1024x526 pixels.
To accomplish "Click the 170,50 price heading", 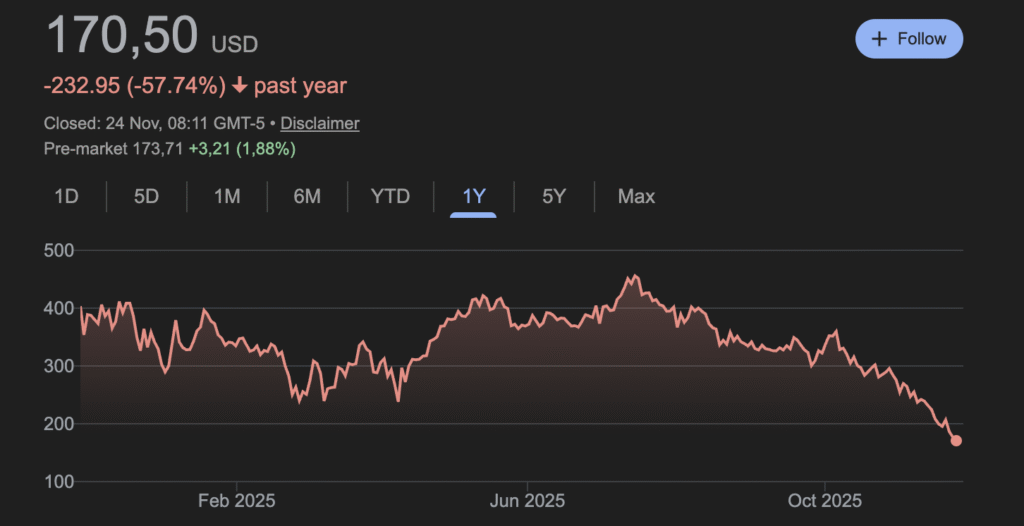I will [121, 36].
